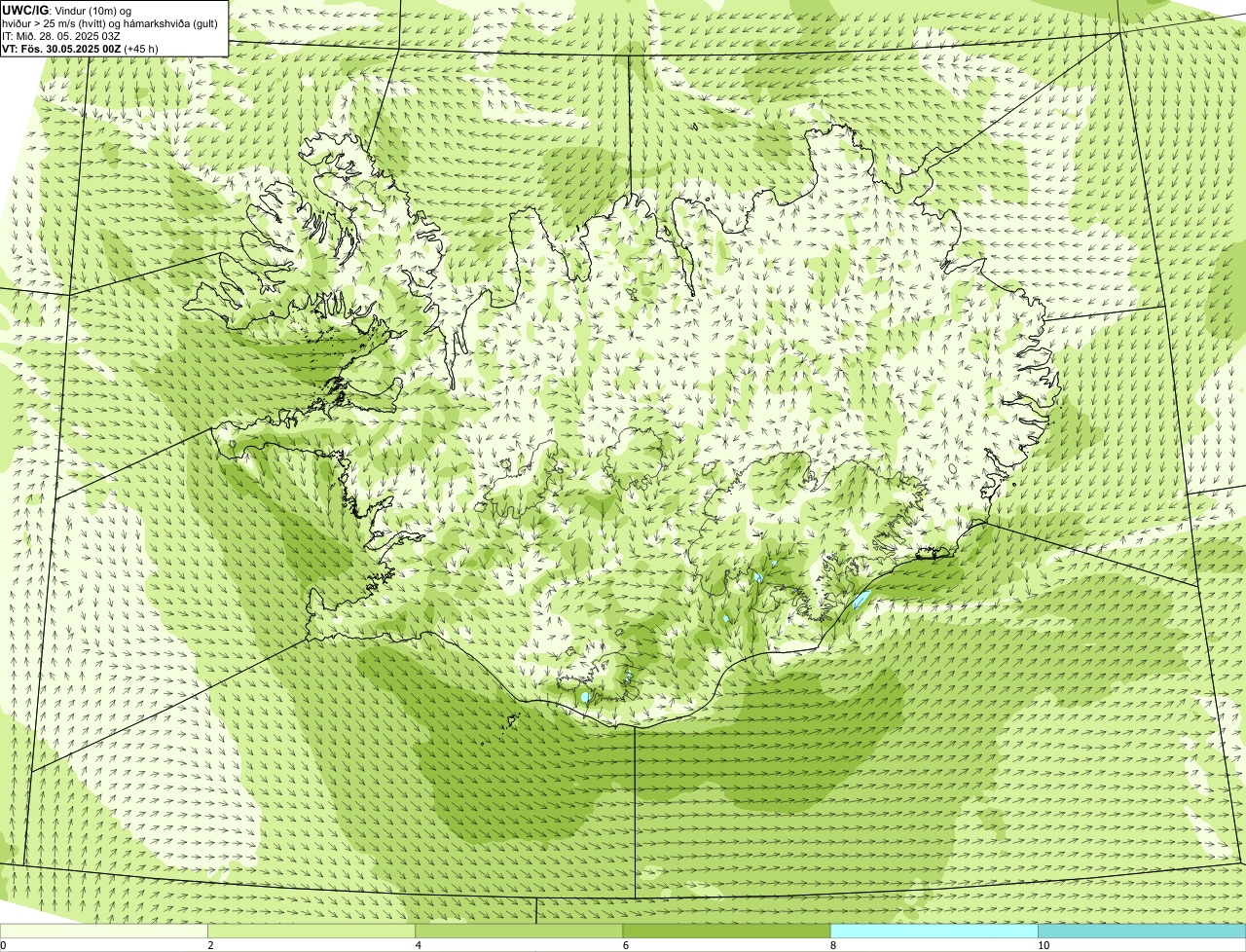
Task: Click the 'VT: Fös. 30.05.2025 00Z (+45 h)' line
Action: click(x=81, y=49)
